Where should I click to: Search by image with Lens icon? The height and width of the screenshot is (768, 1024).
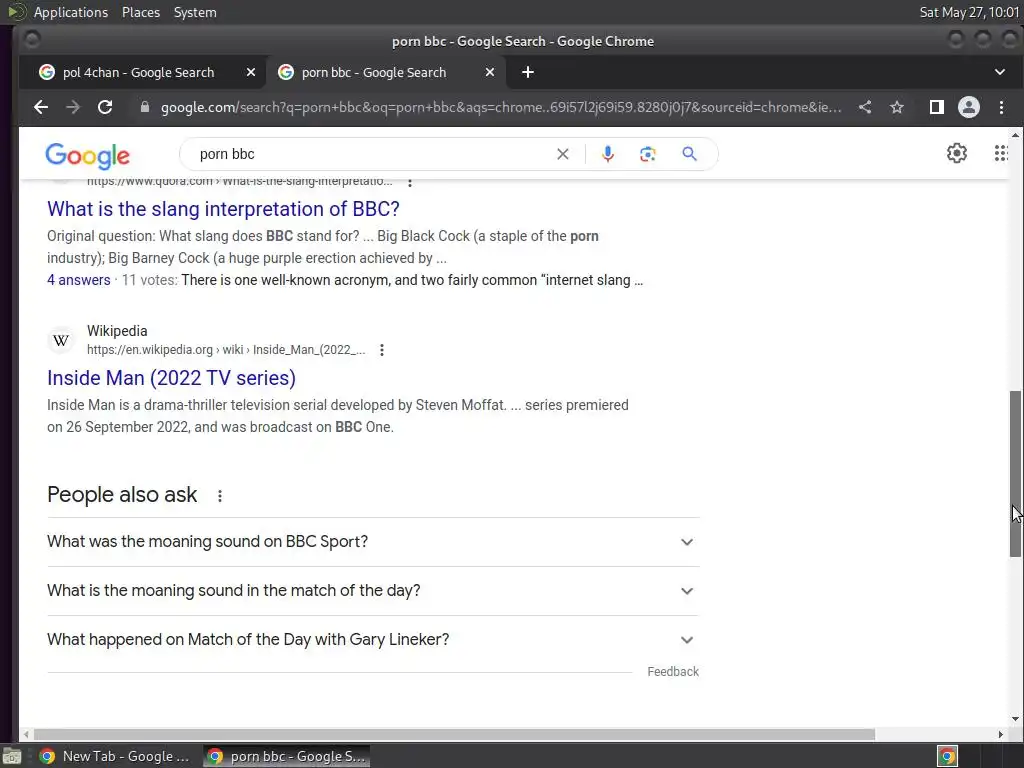point(647,154)
